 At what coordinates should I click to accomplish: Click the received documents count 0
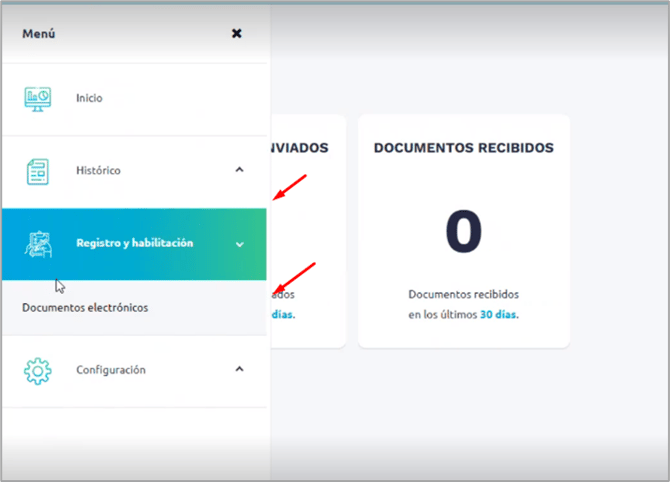pyautogui.click(x=463, y=232)
